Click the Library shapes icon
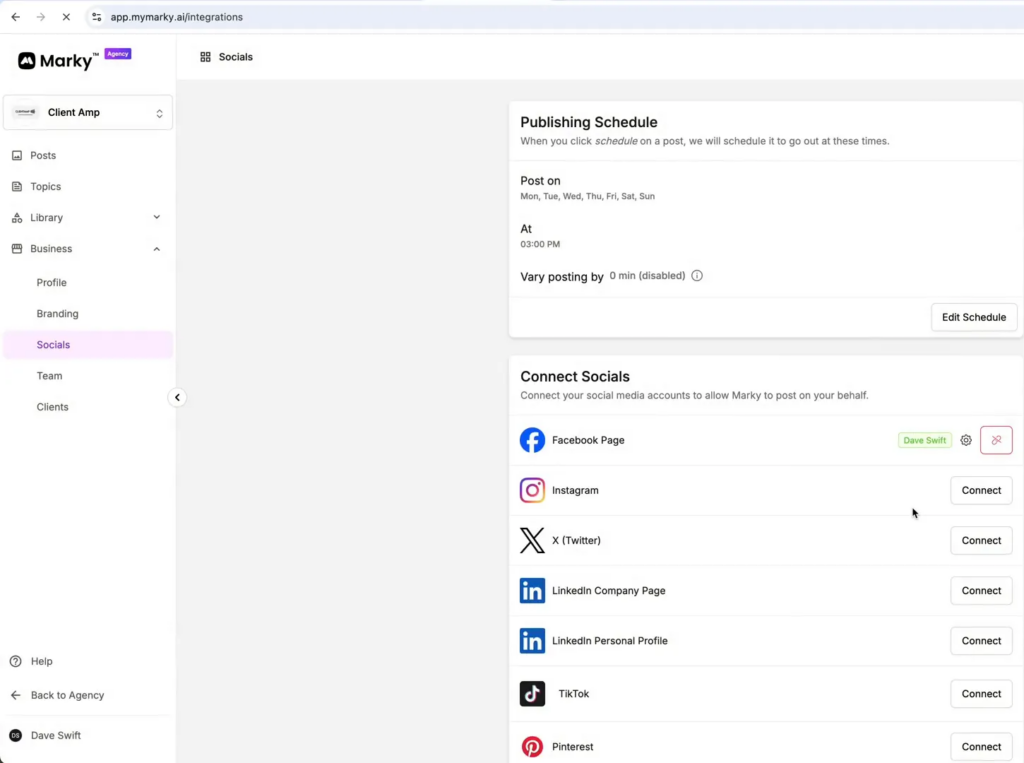The height and width of the screenshot is (763, 1024). pos(17,218)
